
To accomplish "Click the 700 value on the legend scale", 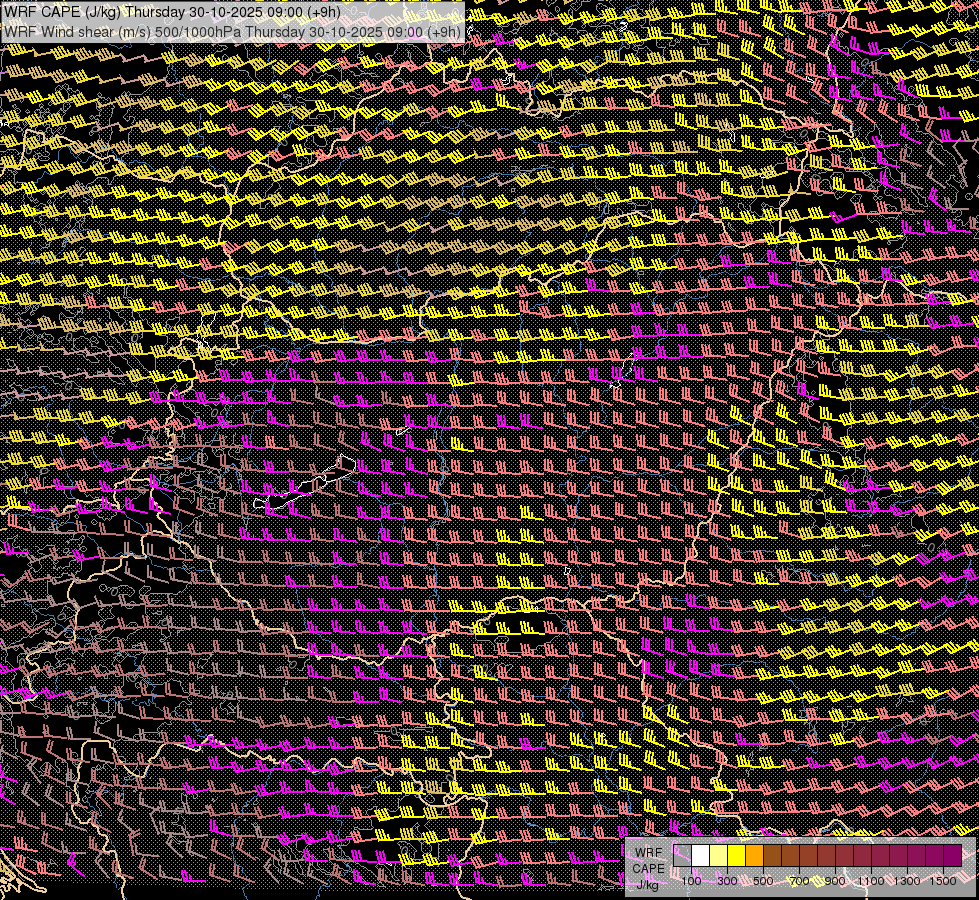I will [799, 881].
